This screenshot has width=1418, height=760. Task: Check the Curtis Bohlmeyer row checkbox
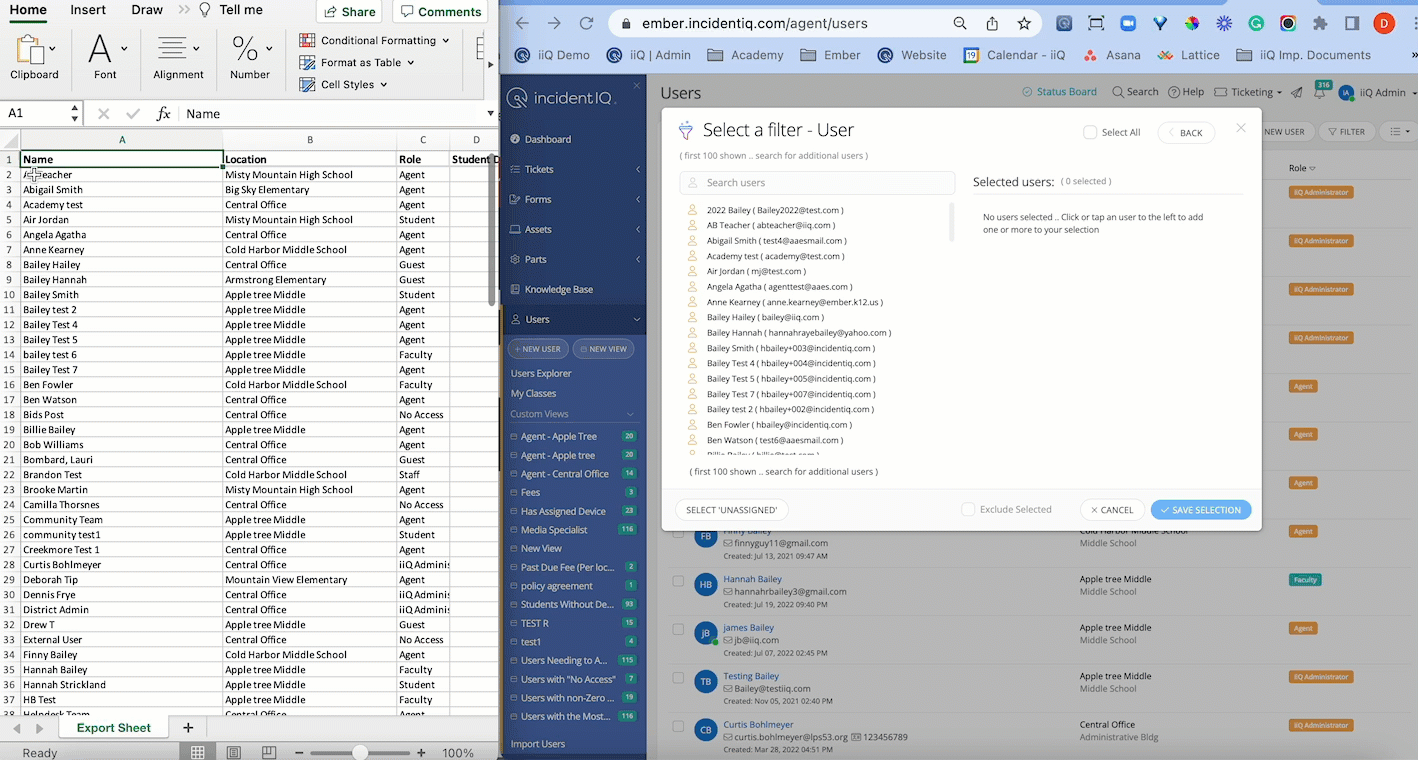click(678, 727)
